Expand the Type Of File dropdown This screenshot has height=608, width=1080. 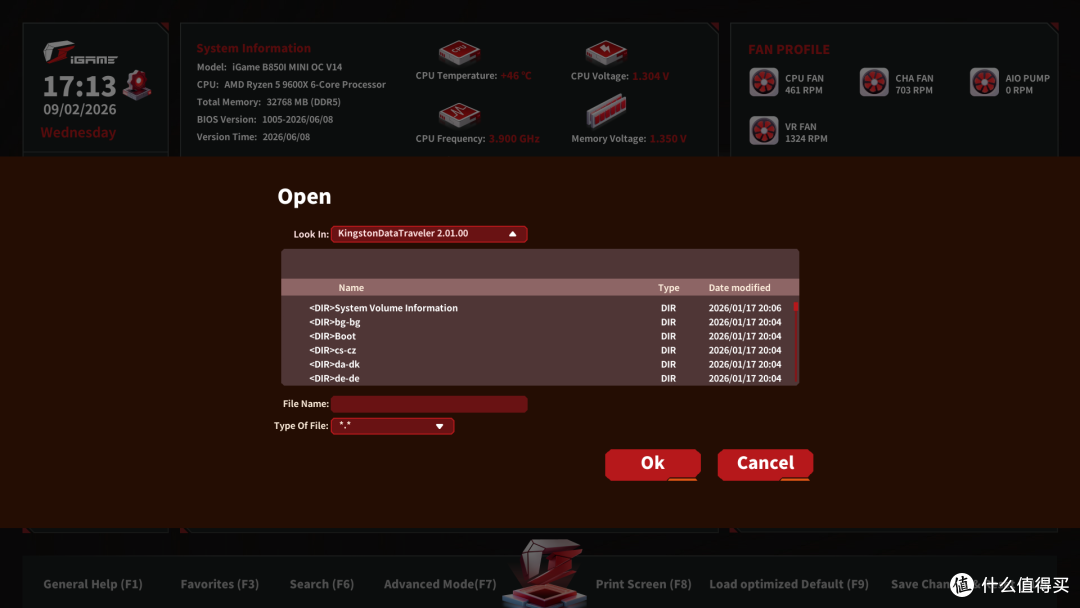tap(393, 426)
